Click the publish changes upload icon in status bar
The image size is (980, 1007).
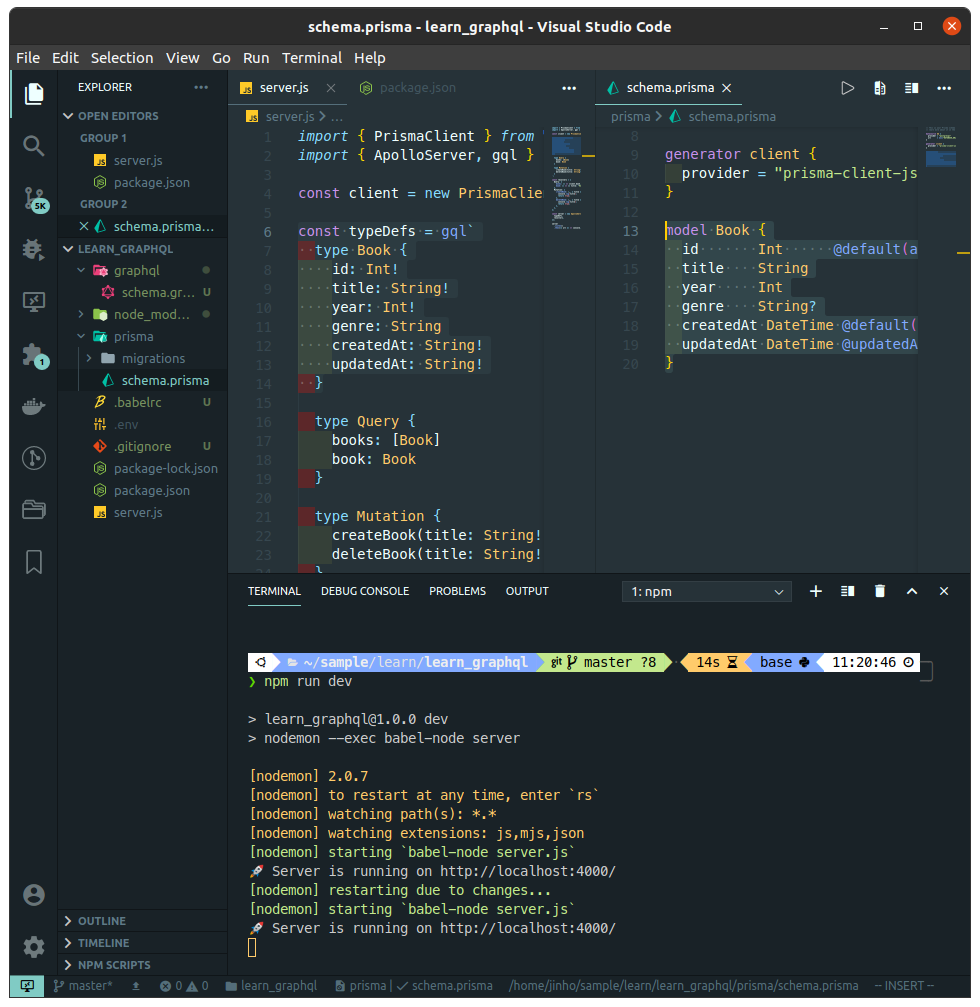136,986
